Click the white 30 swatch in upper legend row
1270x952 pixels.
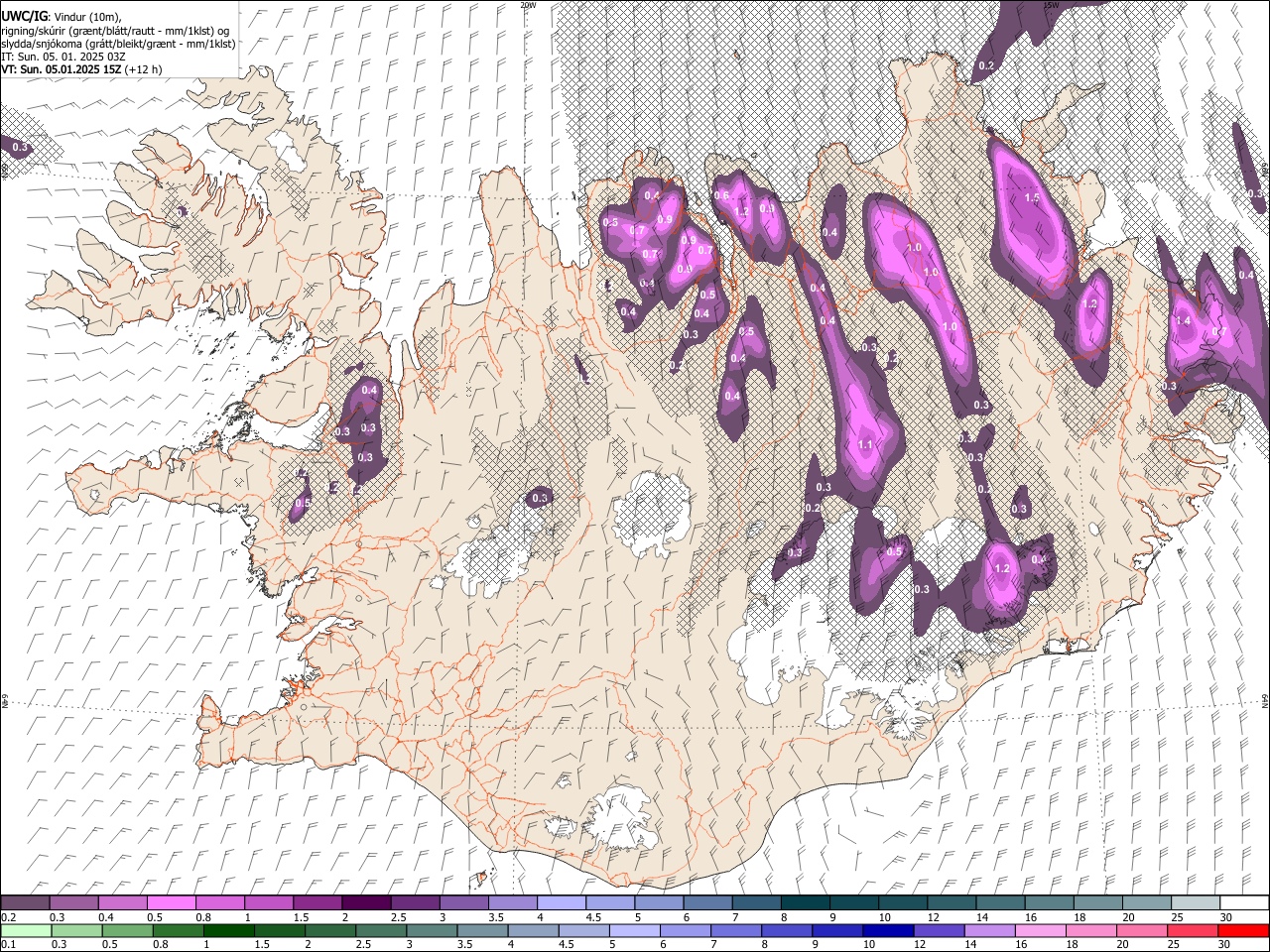[x=1244, y=903]
